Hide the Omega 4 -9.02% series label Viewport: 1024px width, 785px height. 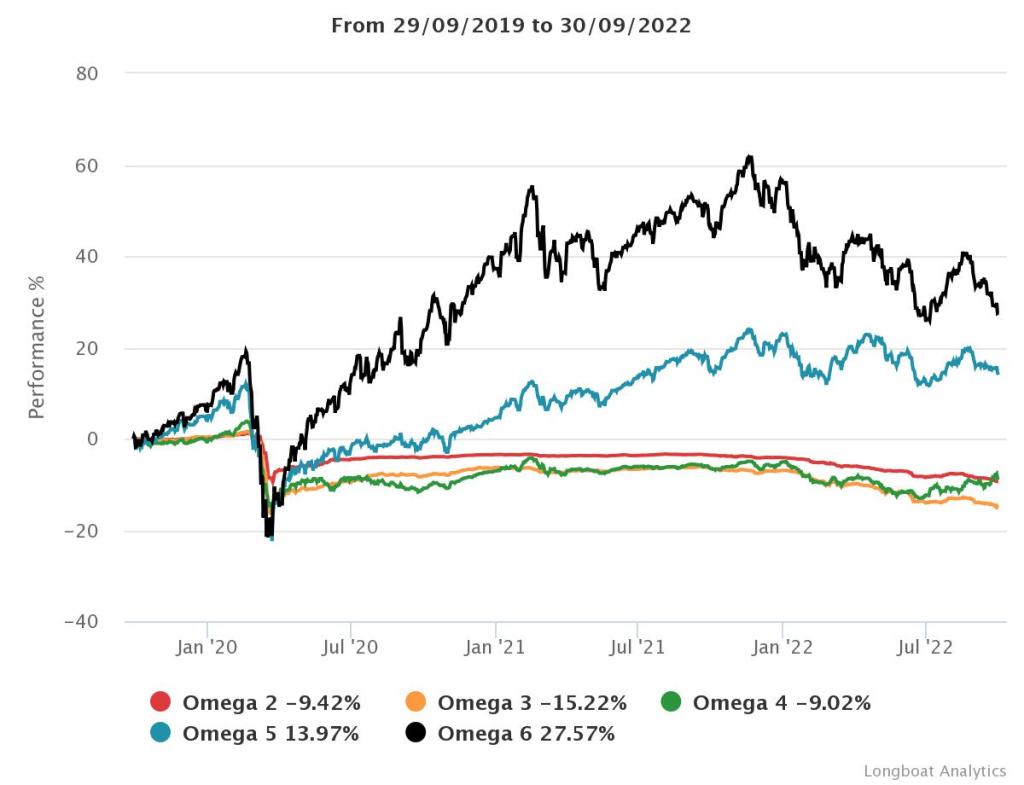pyautogui.click(x=781, y=703)
